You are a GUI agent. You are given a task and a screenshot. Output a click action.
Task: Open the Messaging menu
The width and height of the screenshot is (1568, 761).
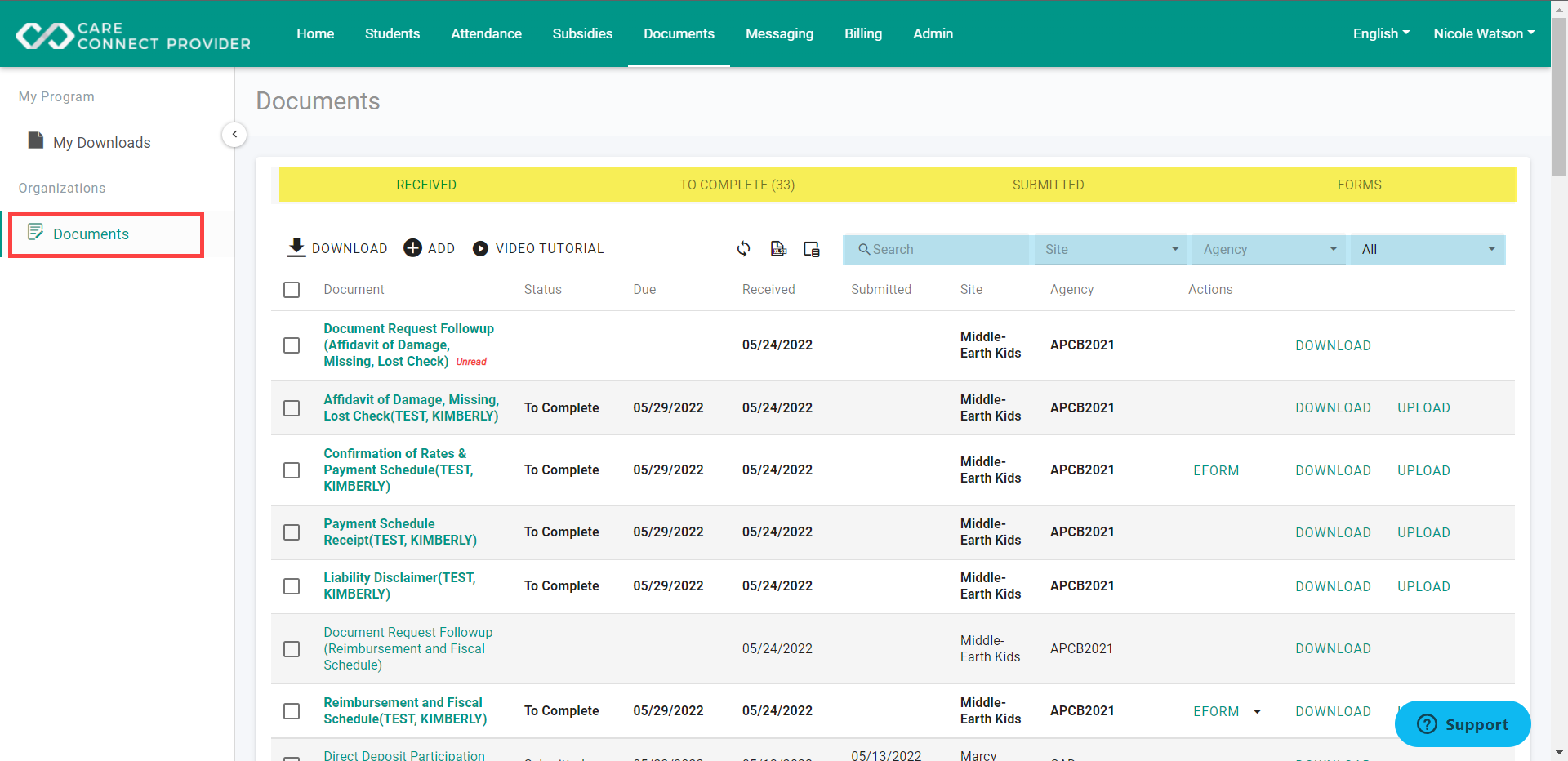click(x=779, y=33)
